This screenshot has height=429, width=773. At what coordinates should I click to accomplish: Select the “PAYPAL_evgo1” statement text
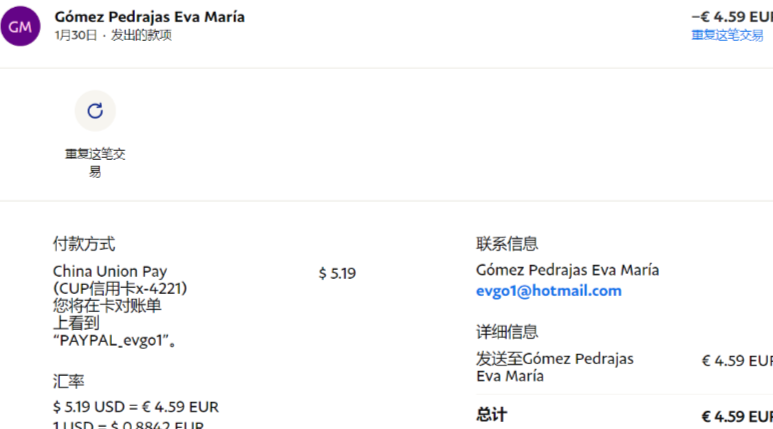pos(114,340)
